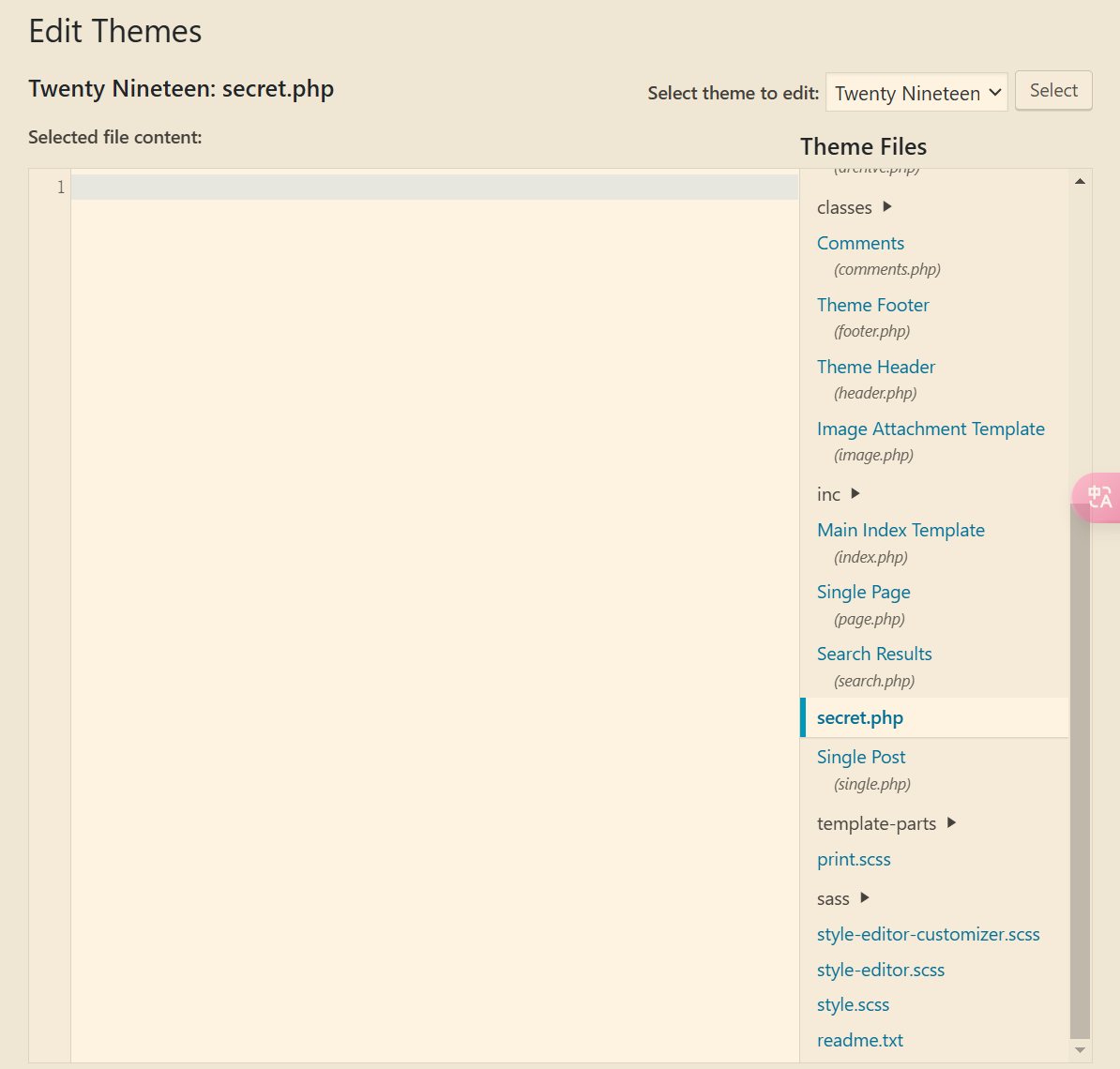1120x1069 pixels.
Task: Open the Theme Header file
Action: pos(875,367)
